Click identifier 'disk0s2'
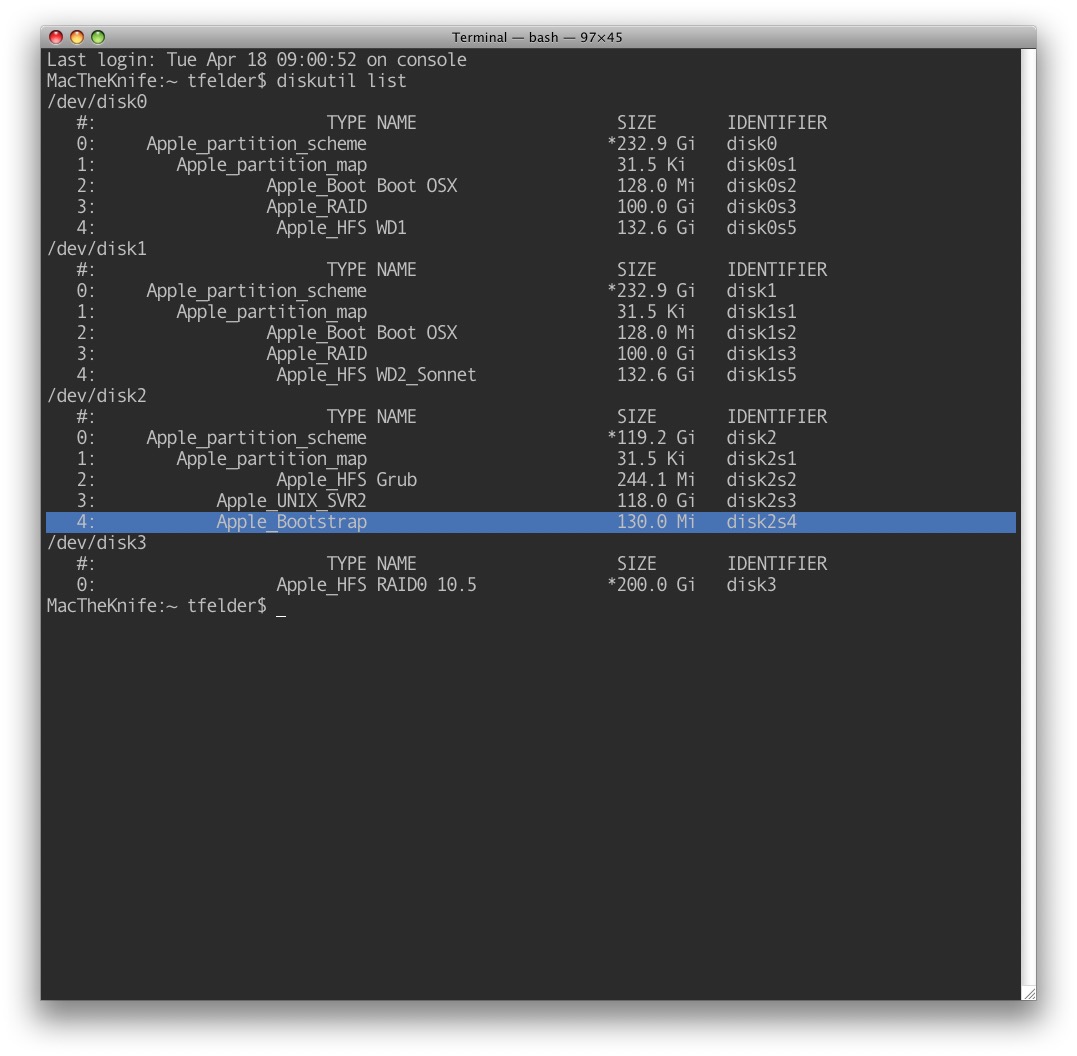 coord(762,186)
